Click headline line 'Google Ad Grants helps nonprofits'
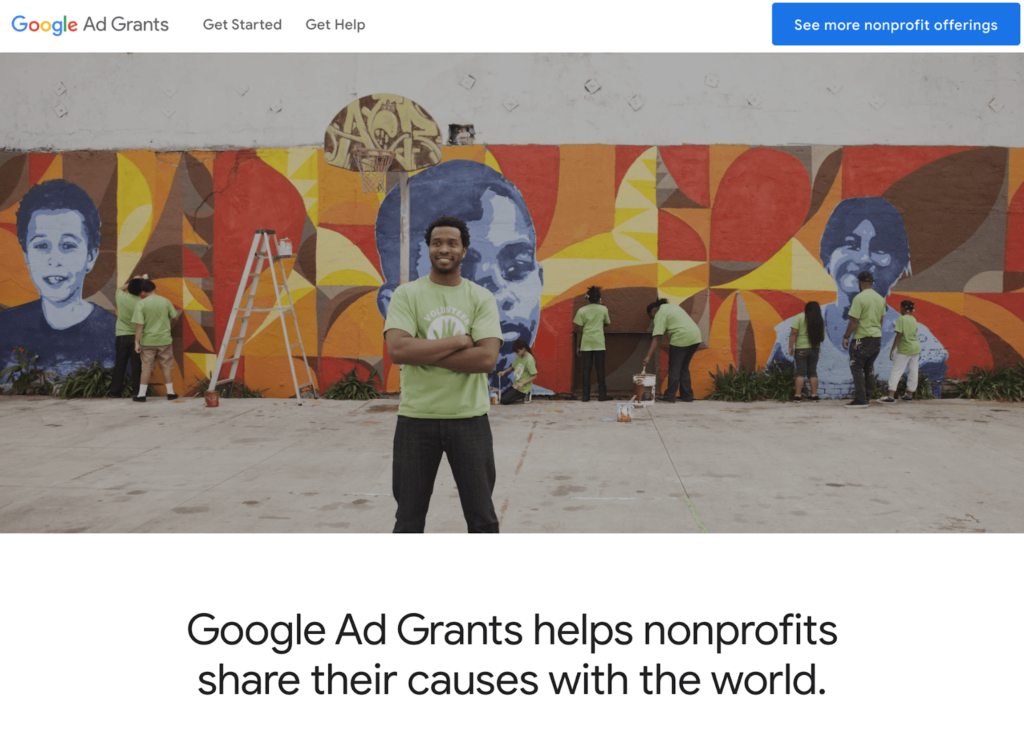 512,631
